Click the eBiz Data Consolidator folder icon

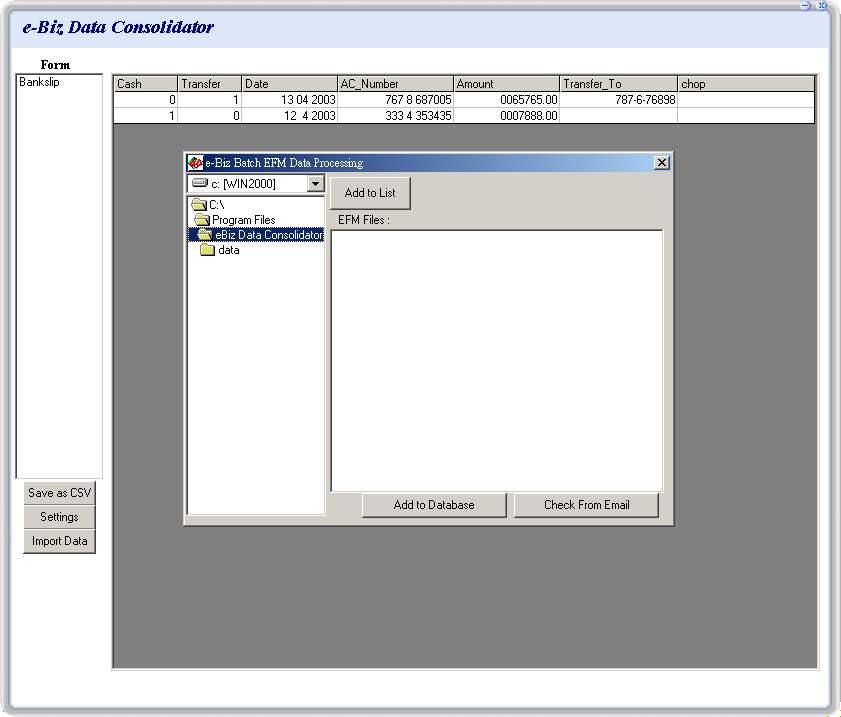click(205, 235)
